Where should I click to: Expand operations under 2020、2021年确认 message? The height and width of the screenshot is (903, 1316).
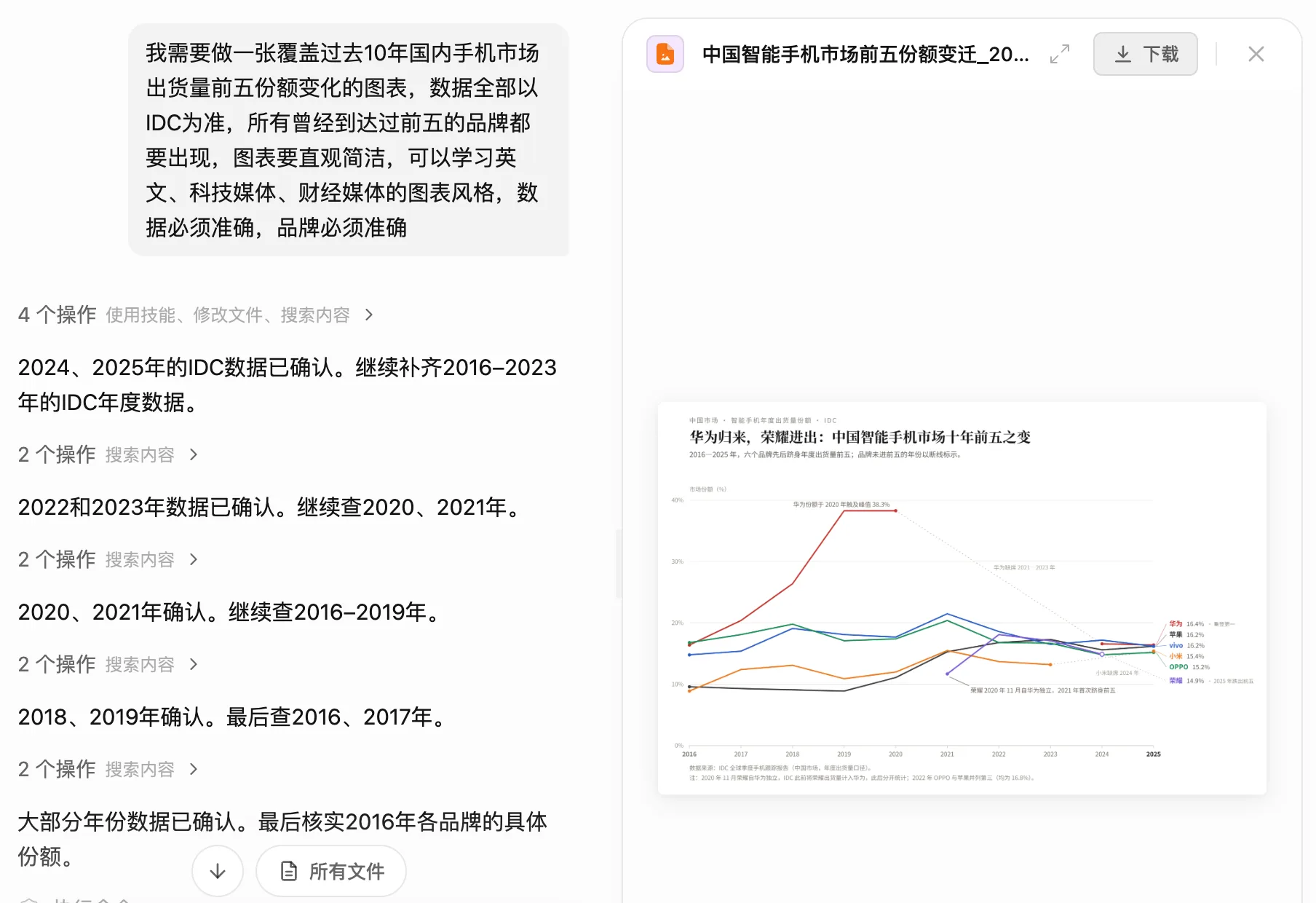(x=108, y=664)
